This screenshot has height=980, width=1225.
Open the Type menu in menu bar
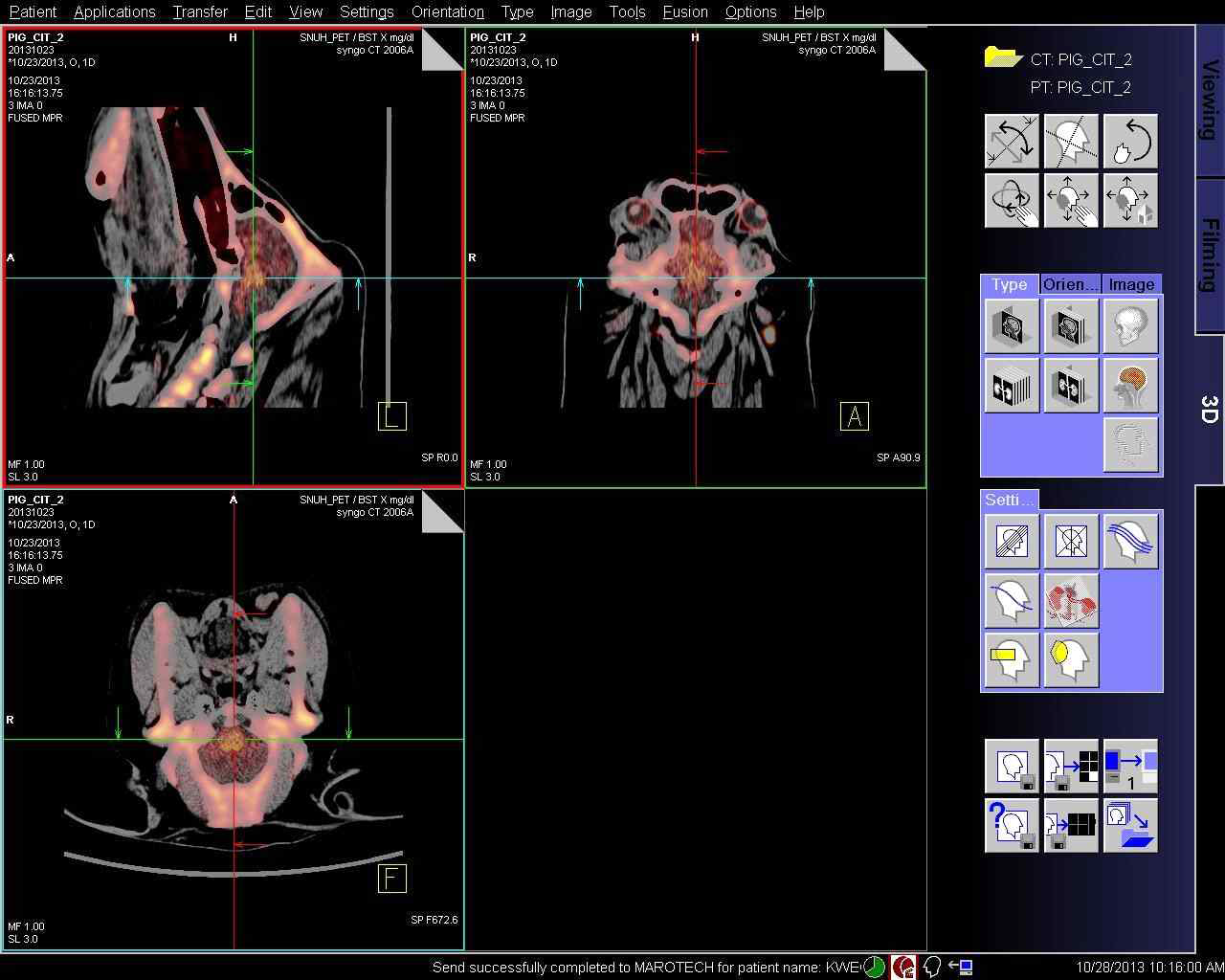click(517, 11)
